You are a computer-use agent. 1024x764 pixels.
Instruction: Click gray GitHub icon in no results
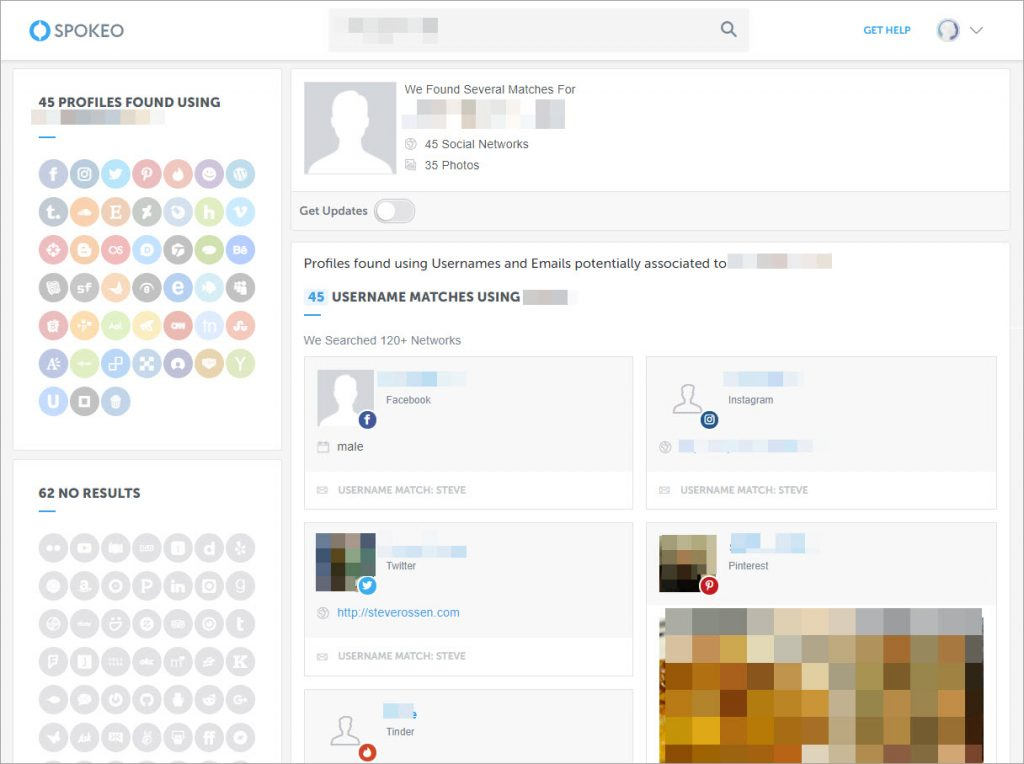(x=147, y=699)
